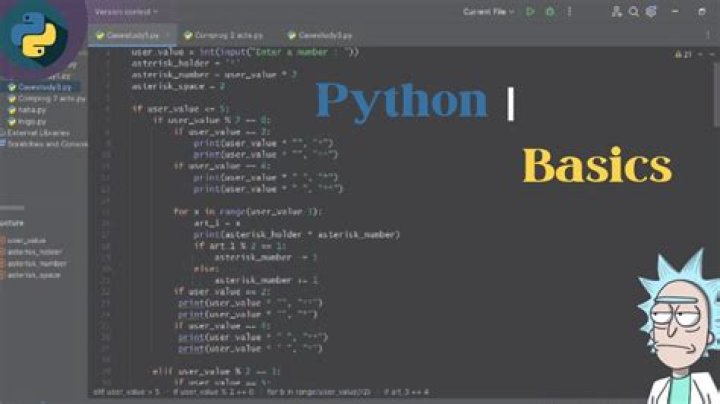Image resolution: width=720 pixels, height=404 pixels.
Task: Select hata.py in the project tree
Action: click(28, 109)
